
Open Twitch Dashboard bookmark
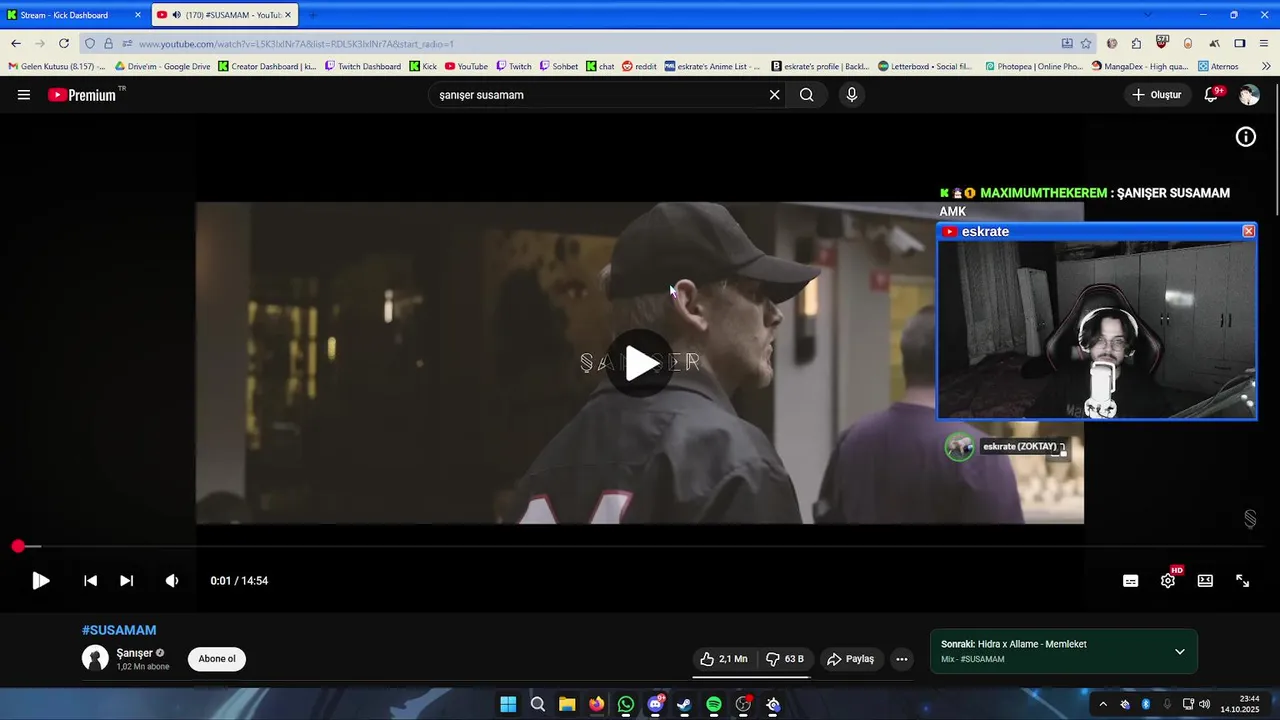click(x=363, y=67)
